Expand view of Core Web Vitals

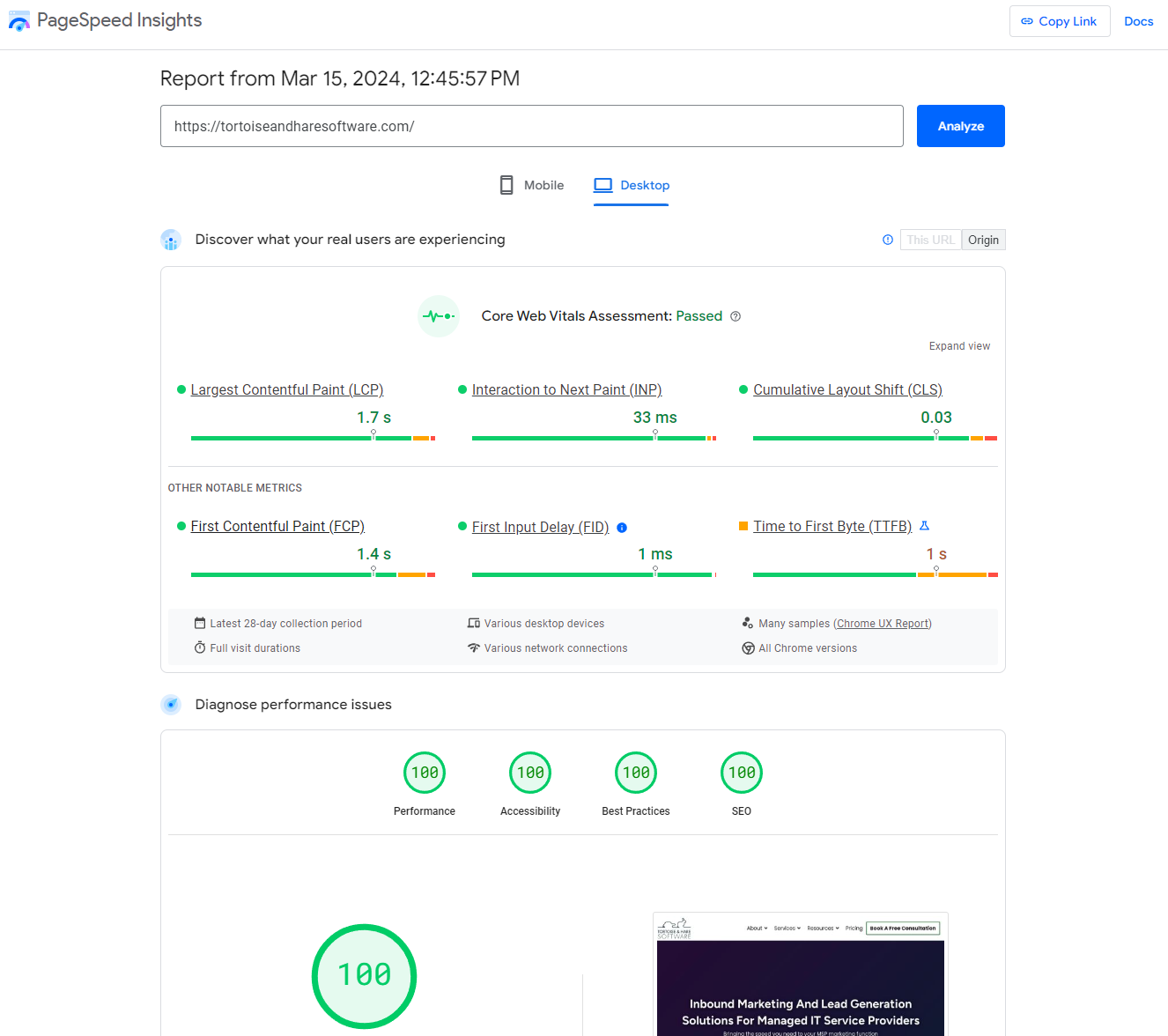959,346
